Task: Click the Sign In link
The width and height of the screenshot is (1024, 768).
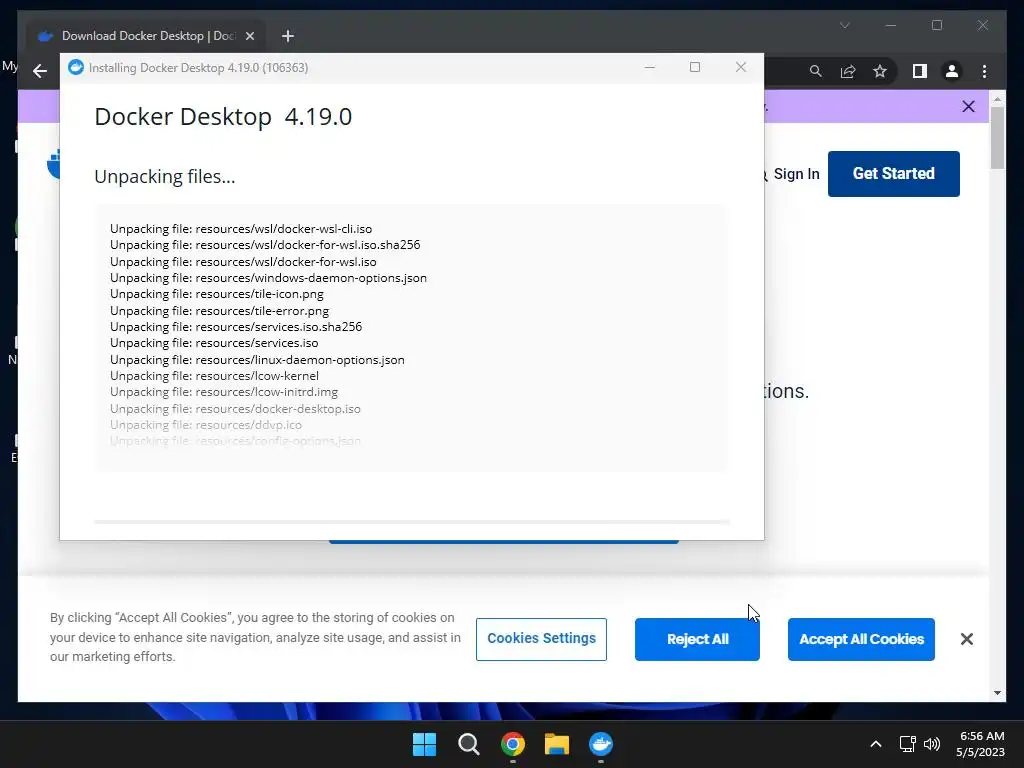Action: coord(796,174)
